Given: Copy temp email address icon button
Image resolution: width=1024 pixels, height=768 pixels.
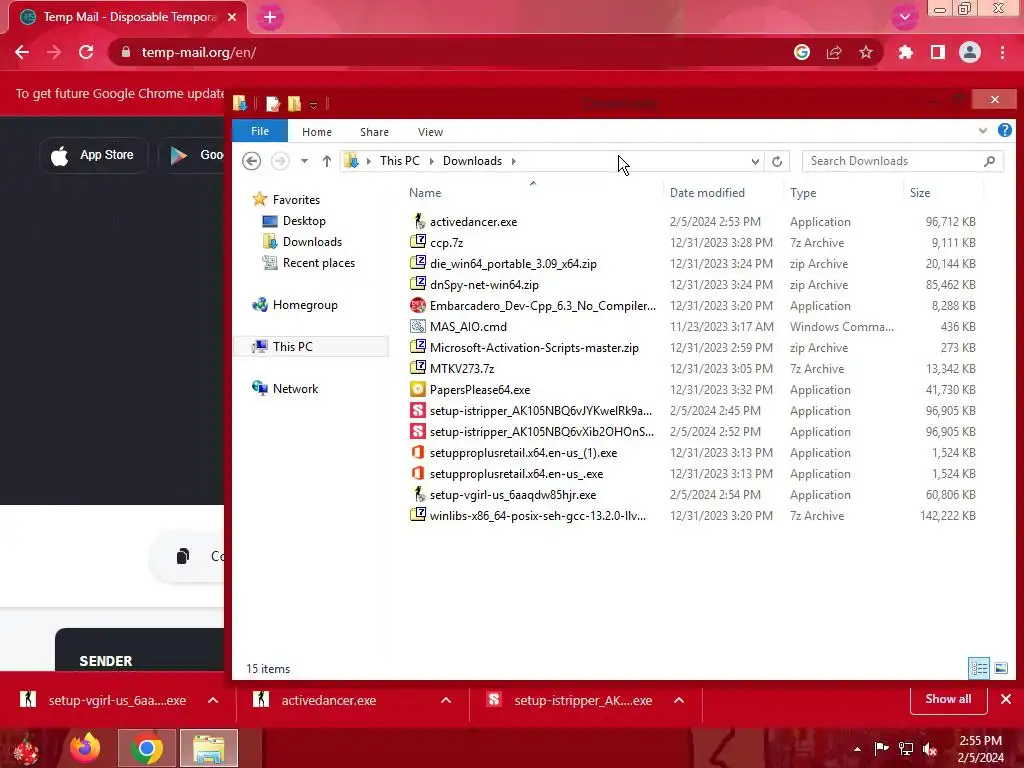Looking at the screenshot, I should pyautogui.click(x=183, y=556).
